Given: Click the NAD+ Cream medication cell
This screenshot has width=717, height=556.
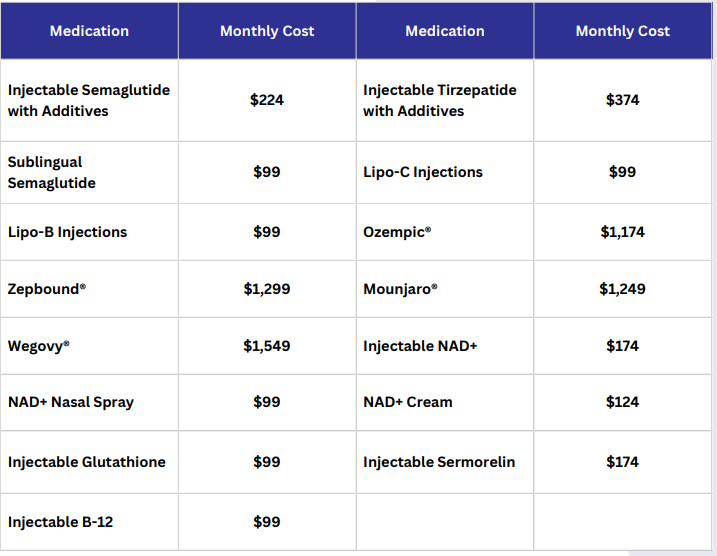Looking at the screenshot, I should click(408, 402).
